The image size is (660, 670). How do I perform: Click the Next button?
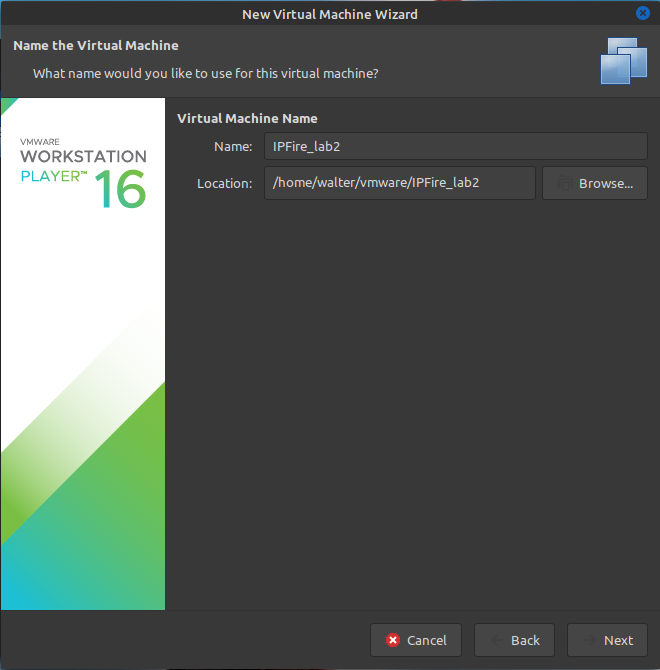(607, 640)
